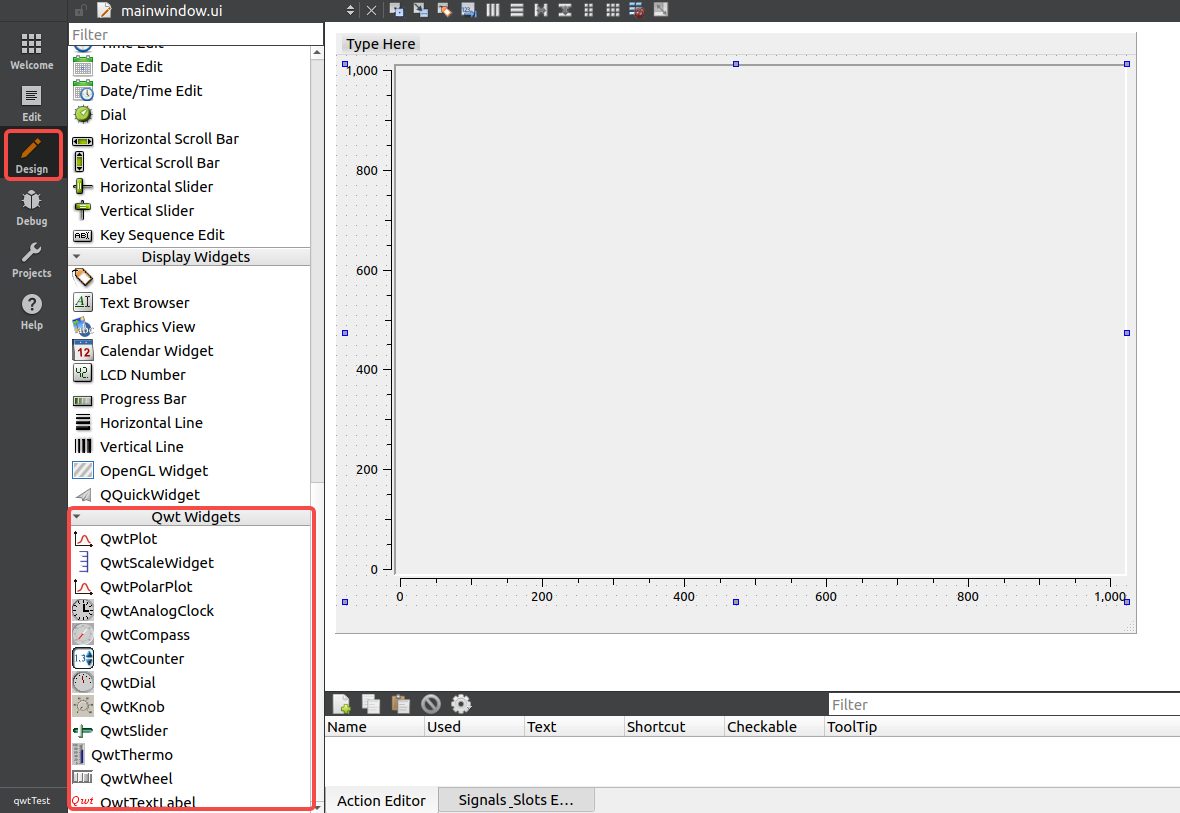Click the Lay Out in a Grid icon
Viewport: 1180px width, 813px height.
click(613, 10)
